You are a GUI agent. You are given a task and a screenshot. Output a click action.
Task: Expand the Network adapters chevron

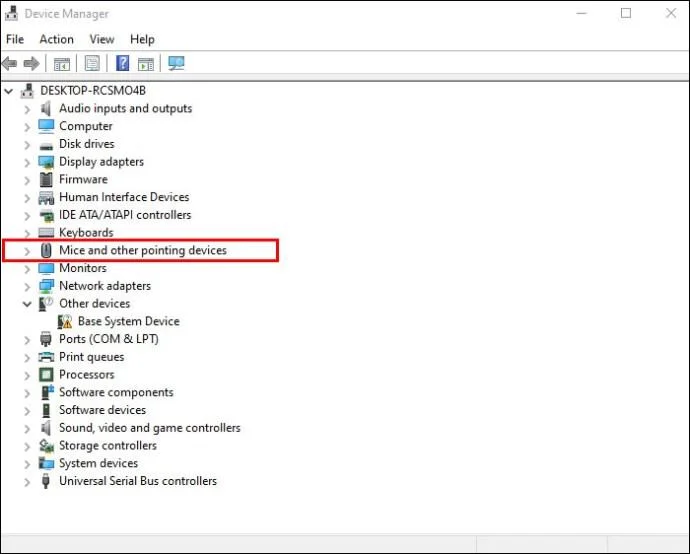pyautogui.click(x=27, y=286)
